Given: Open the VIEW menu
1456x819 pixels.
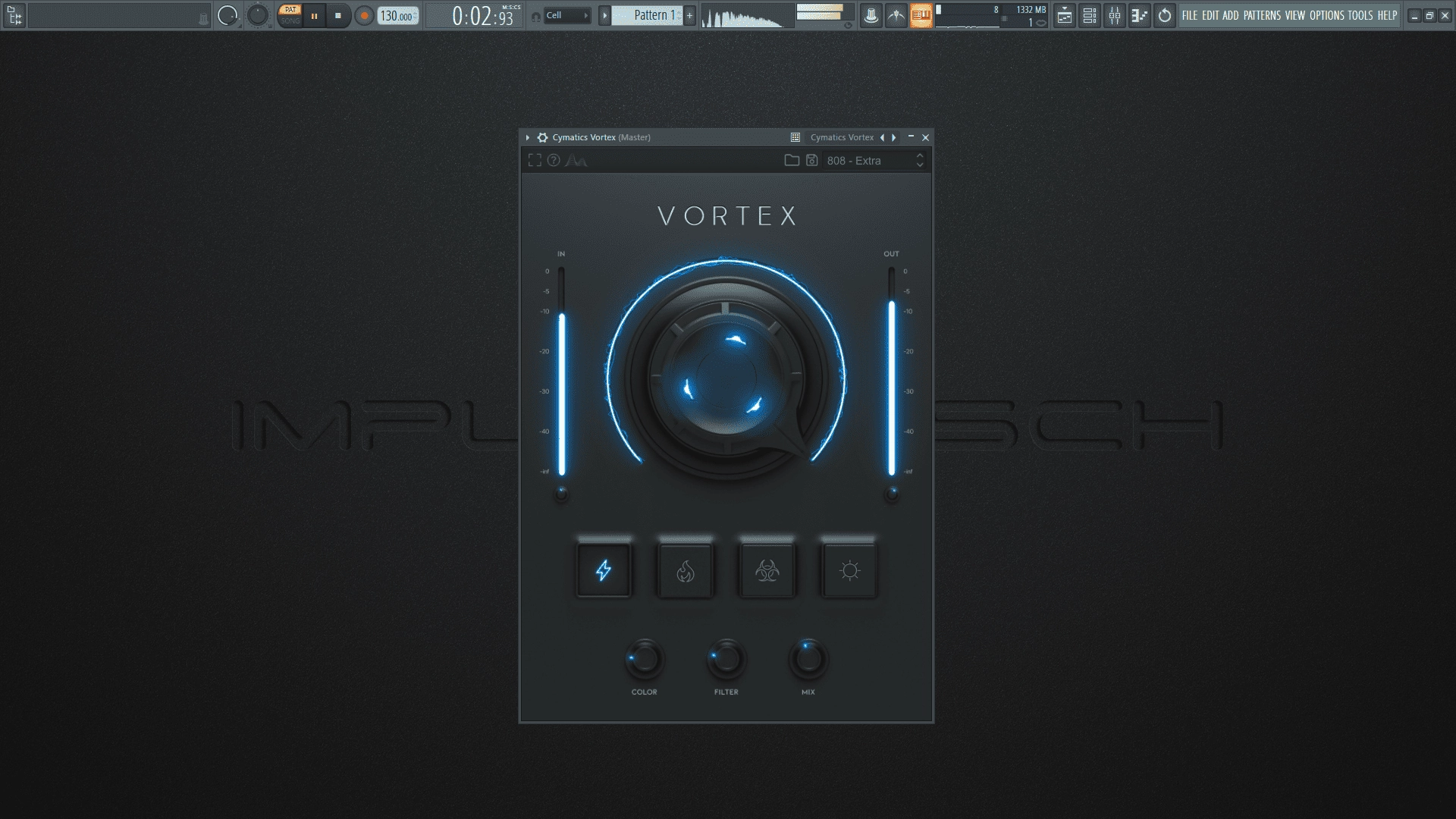Looking at the screenshot, I should point(1295,15).
